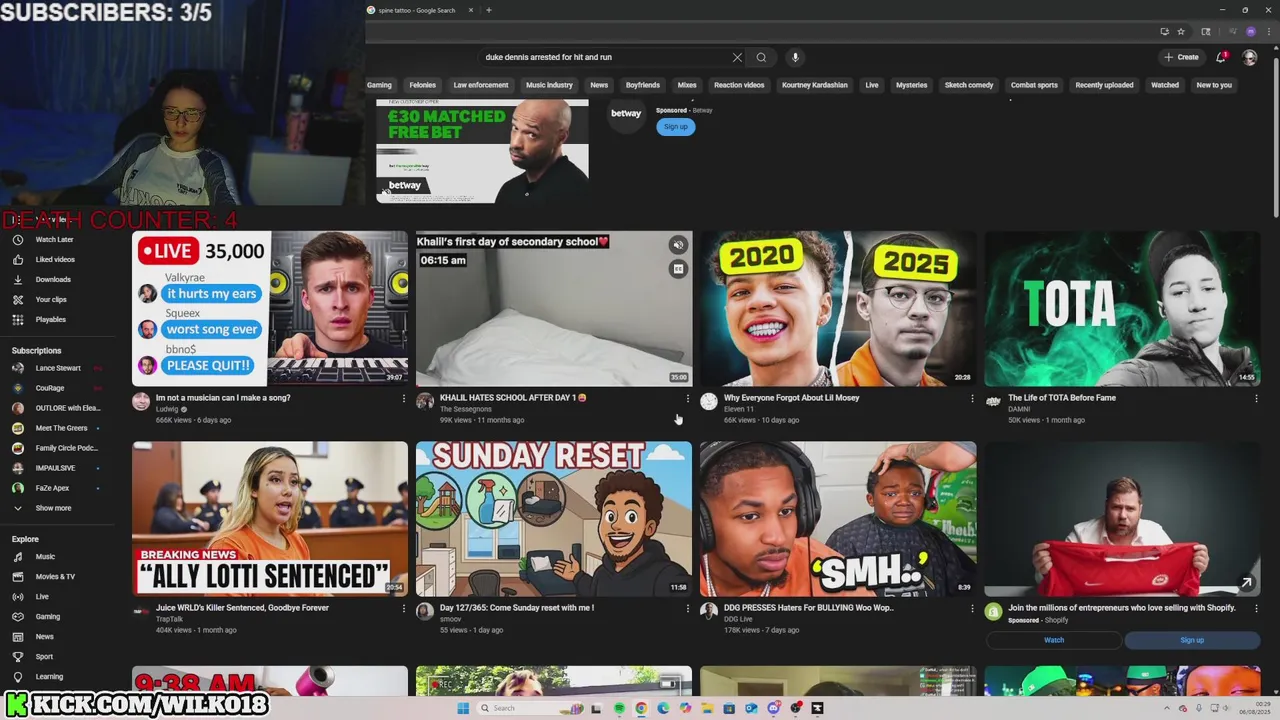Open options for TOTA Before Fame video

(1255, 399)
